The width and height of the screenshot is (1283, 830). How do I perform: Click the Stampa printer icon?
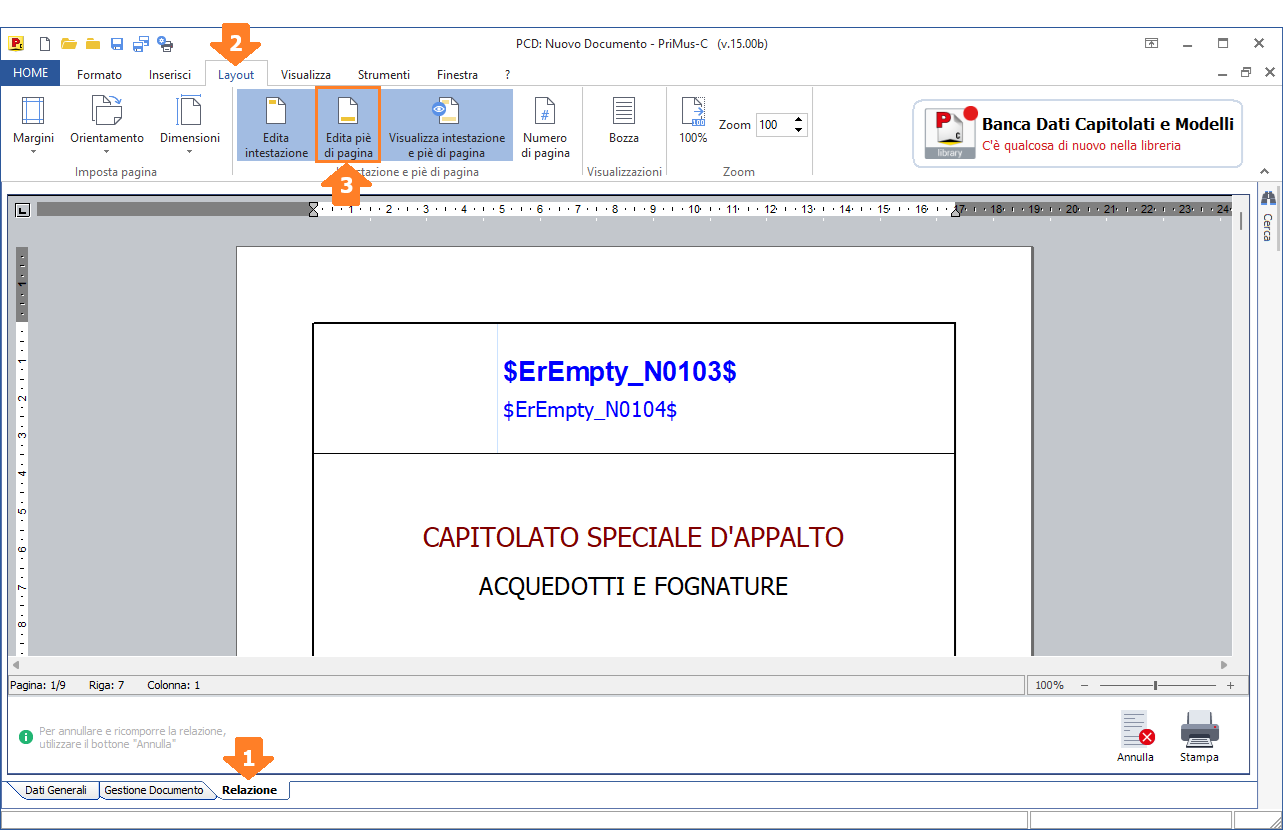point(1199,732)
